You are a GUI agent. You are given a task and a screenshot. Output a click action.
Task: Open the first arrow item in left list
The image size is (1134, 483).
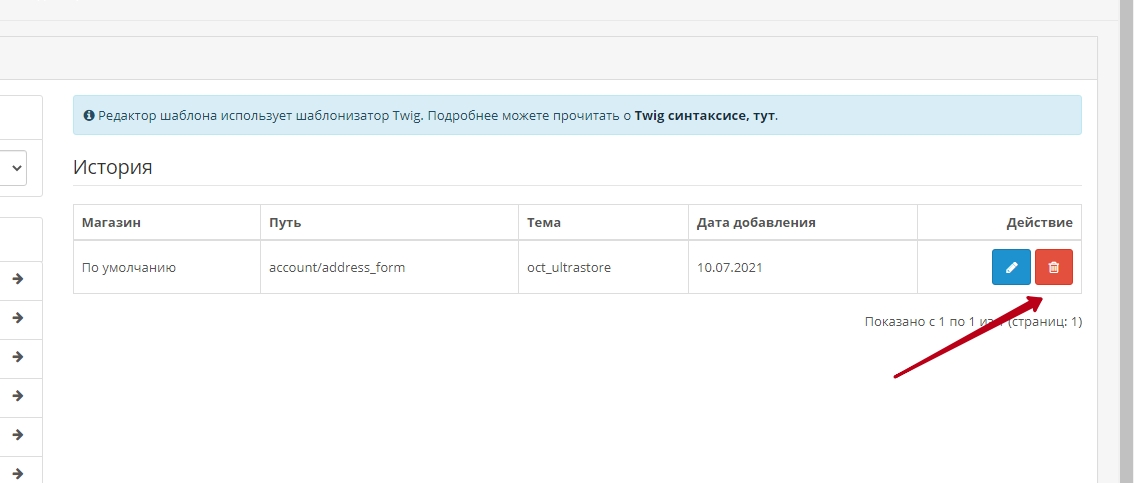coord(18,279)
